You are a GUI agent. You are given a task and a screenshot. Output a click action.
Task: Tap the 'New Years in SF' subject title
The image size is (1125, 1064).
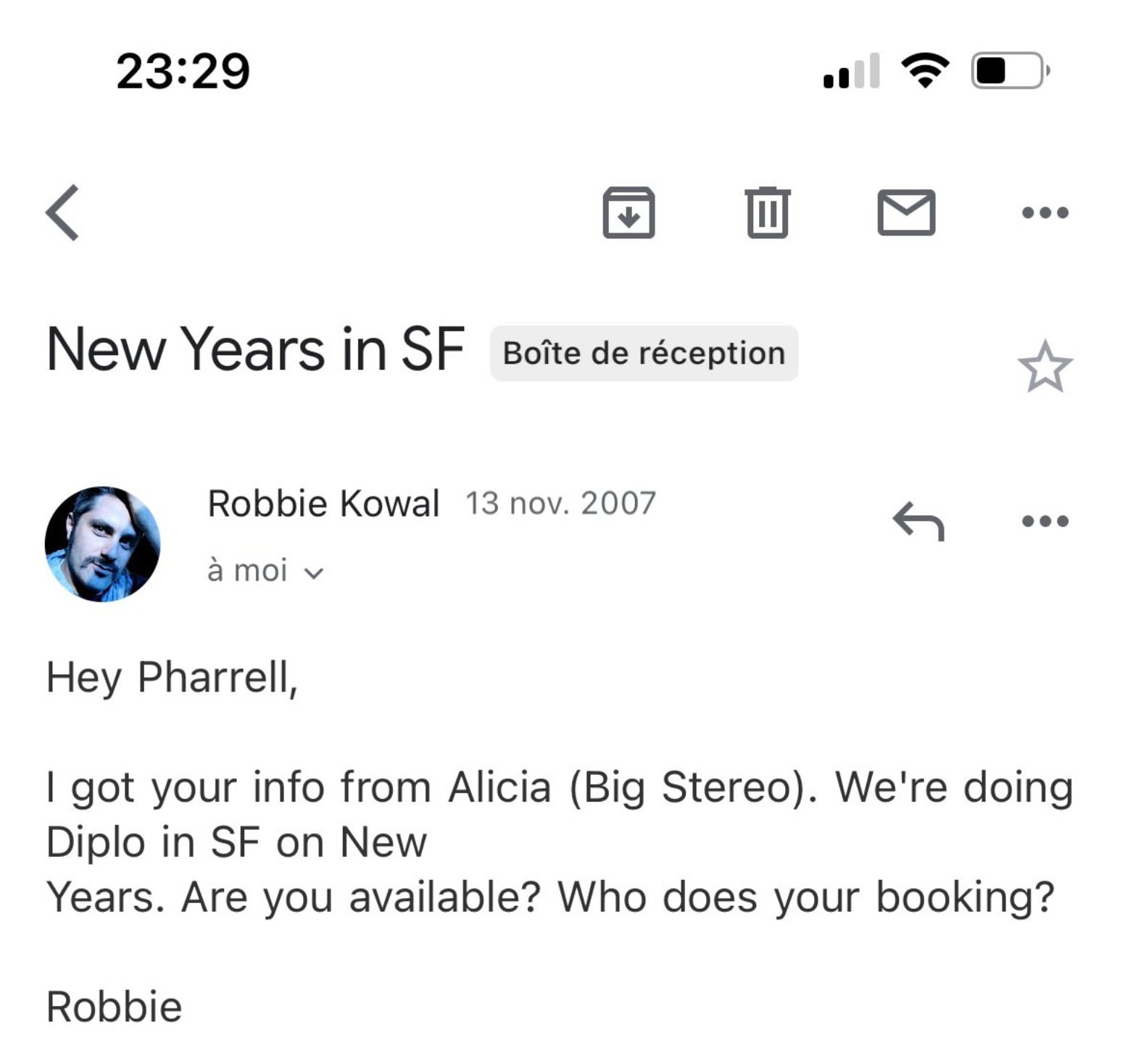(x=255, y=349)
